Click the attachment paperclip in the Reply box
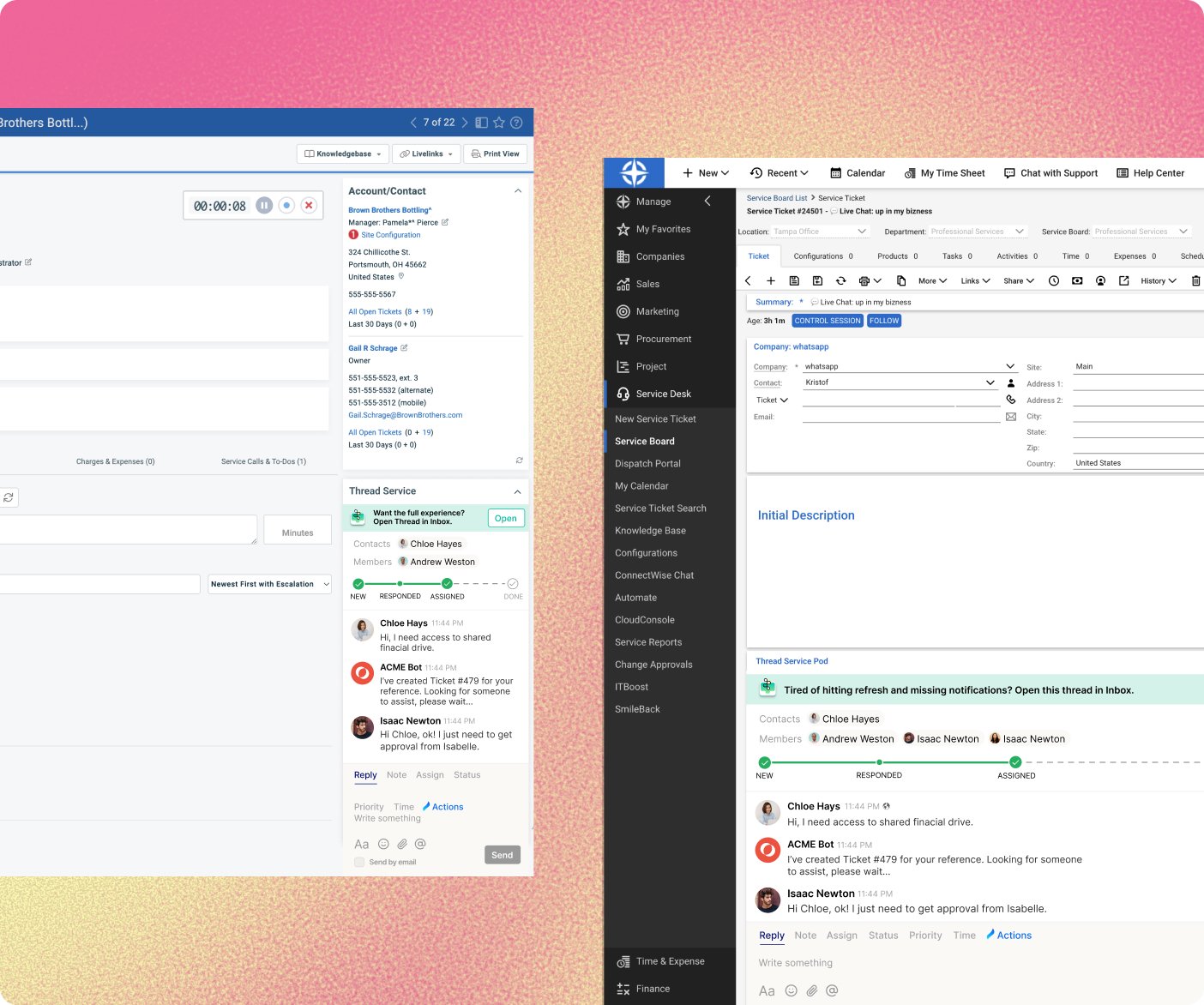 402,844
